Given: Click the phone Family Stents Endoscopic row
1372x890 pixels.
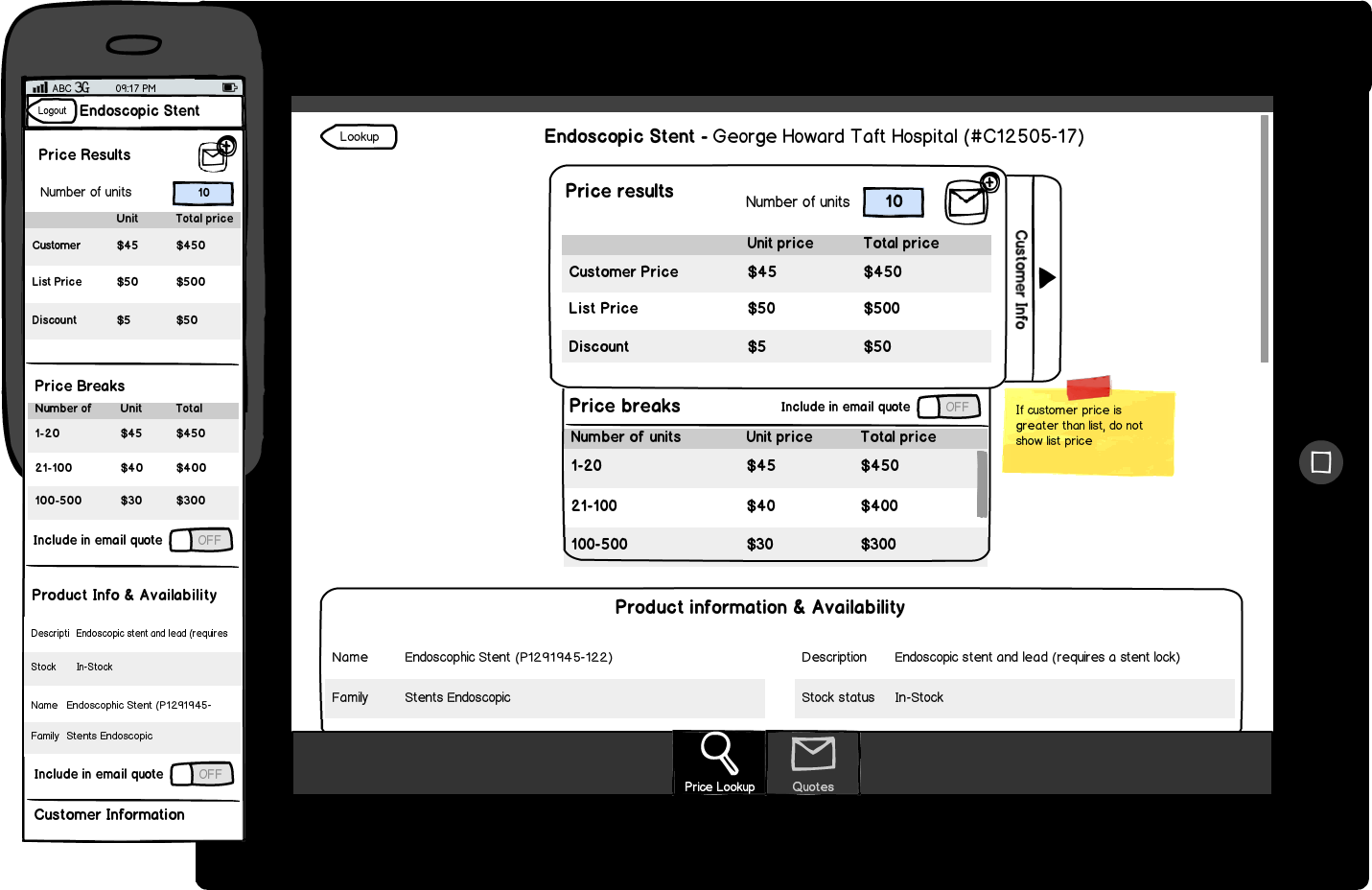Looking at the screenshot, I should pos(133,737).
